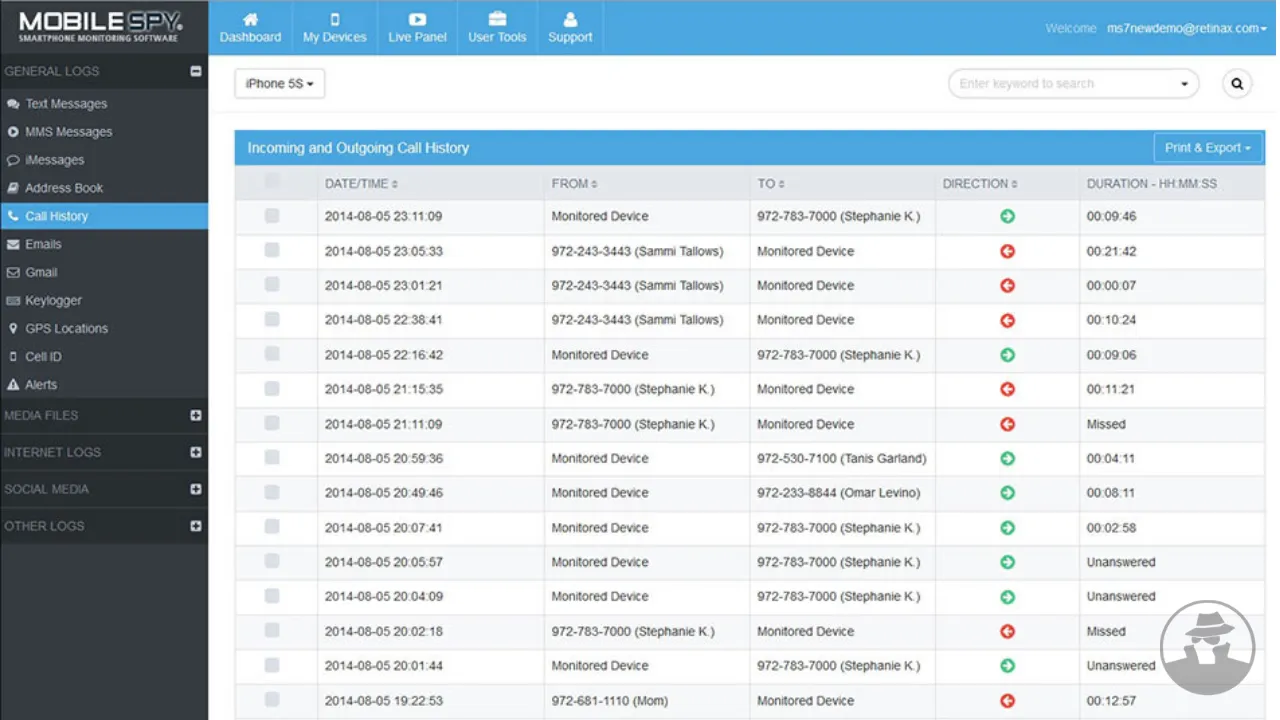Click green outgoing arrow for 20:05:57 call

(x=1007, y=562)
